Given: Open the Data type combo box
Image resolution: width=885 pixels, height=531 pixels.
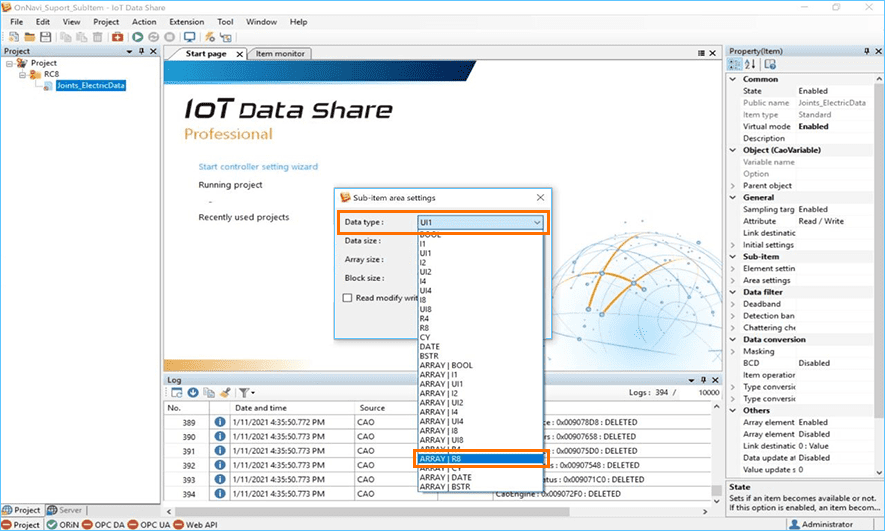Looking at the screenshot, I should tap(480, 222).
